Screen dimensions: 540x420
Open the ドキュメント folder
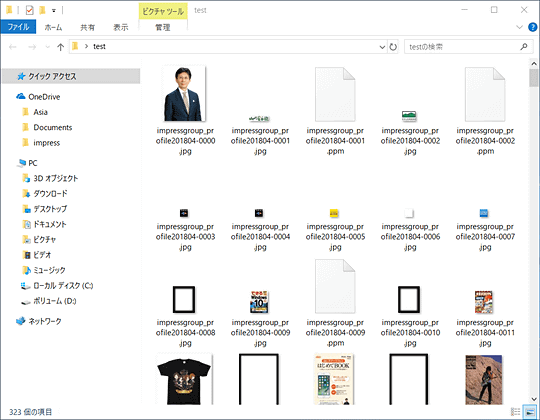(x=49, y=224)
